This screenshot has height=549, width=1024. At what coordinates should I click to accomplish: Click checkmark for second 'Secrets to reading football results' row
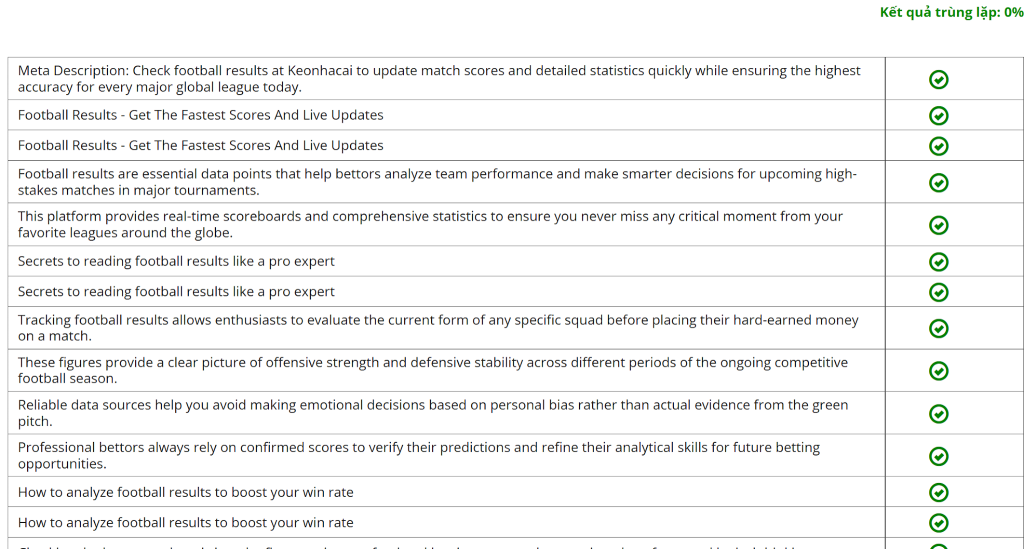pyautogui.click(x=938, y=292)
